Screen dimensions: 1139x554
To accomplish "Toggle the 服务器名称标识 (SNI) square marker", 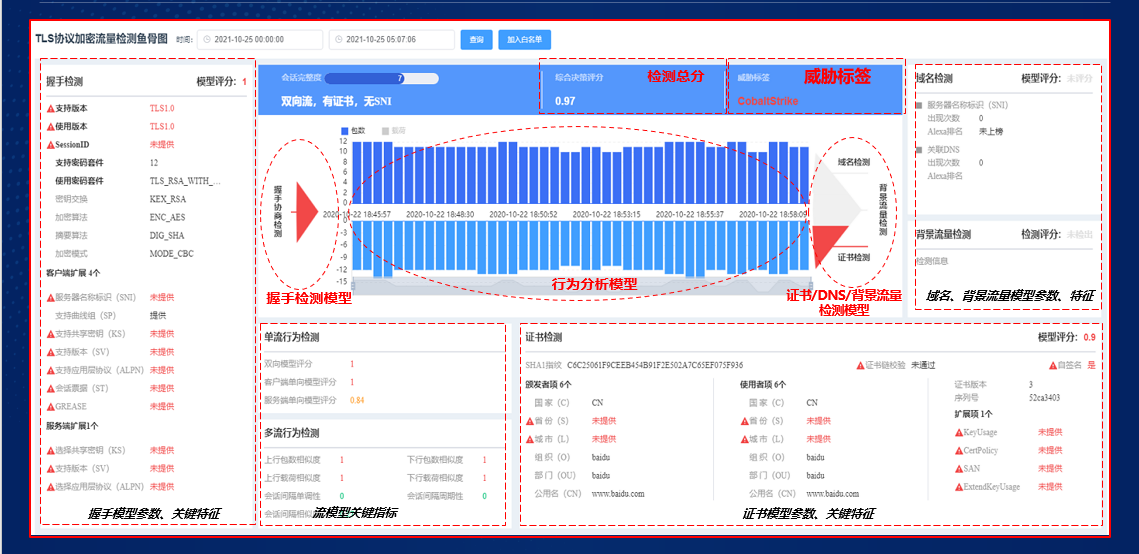I will coord(919,104).
